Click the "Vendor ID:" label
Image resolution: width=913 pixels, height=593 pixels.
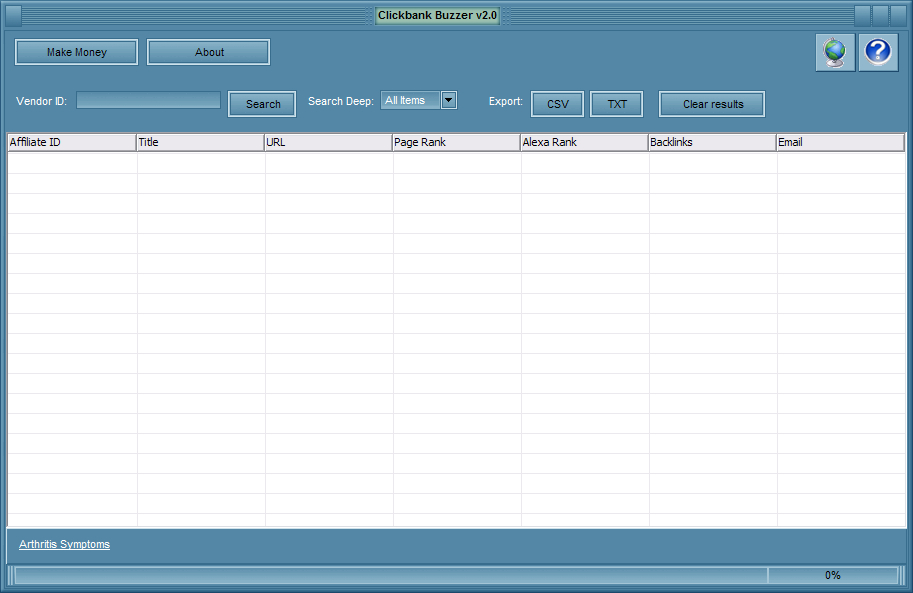(41, 101)
